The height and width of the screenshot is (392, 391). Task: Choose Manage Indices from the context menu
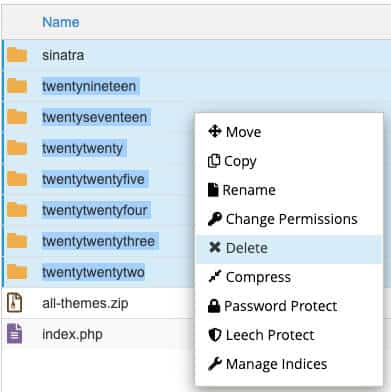pos(289,364)
